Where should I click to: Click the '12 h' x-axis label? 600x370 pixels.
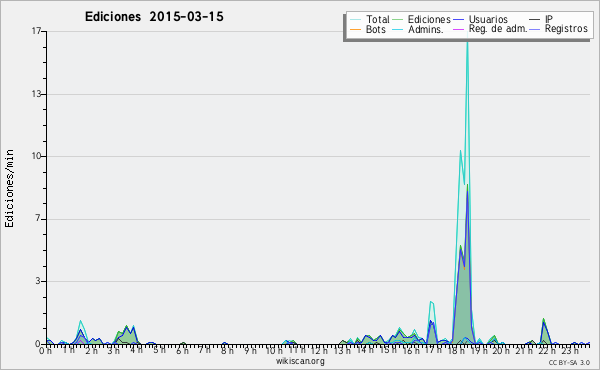(x=318, y=351)
